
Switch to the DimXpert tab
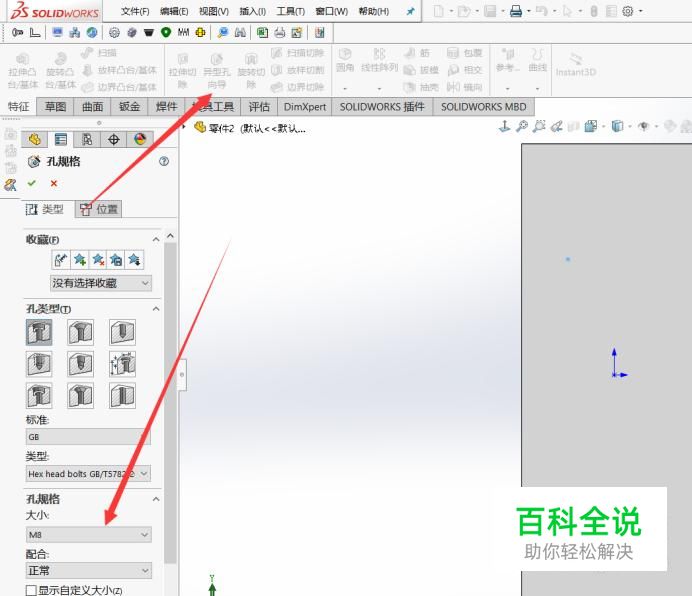click(305, 107)
